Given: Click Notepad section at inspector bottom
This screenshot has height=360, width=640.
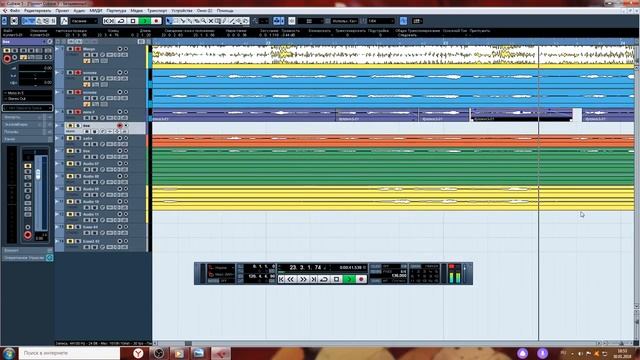Looking at the screenshot, I should [x=27, y=250].
